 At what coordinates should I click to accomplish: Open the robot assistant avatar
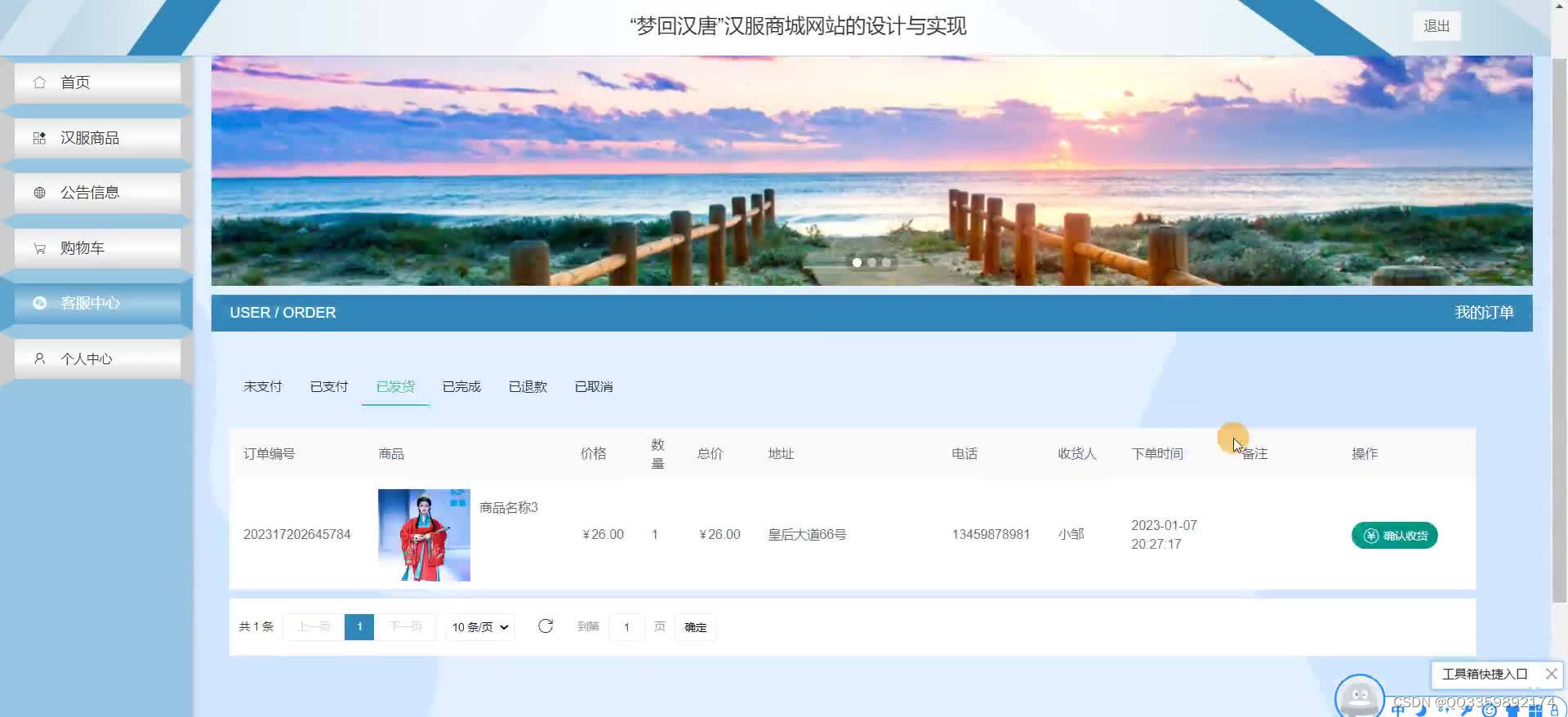[1359, 697]
